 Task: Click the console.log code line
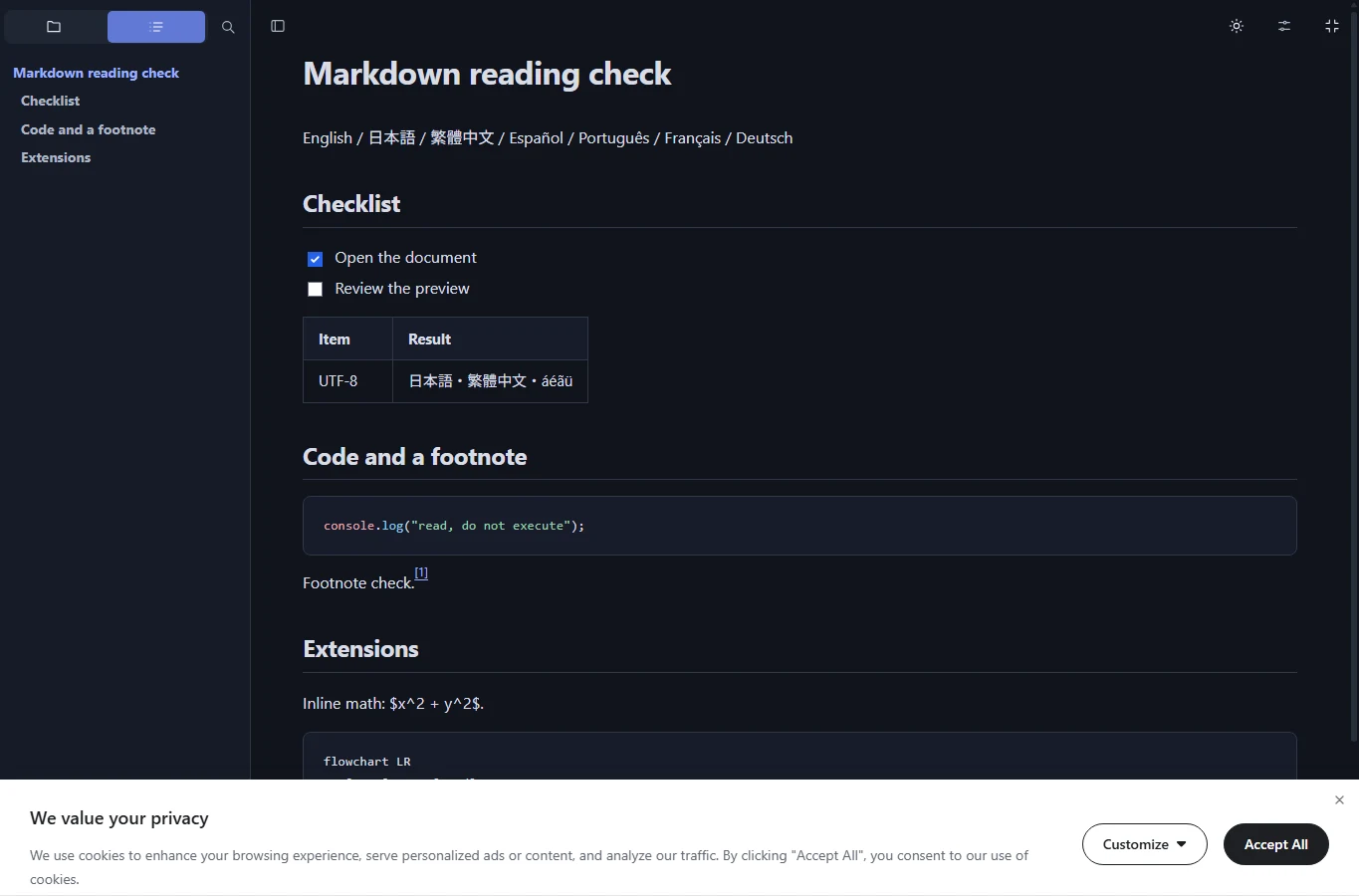tap(454, 526)
